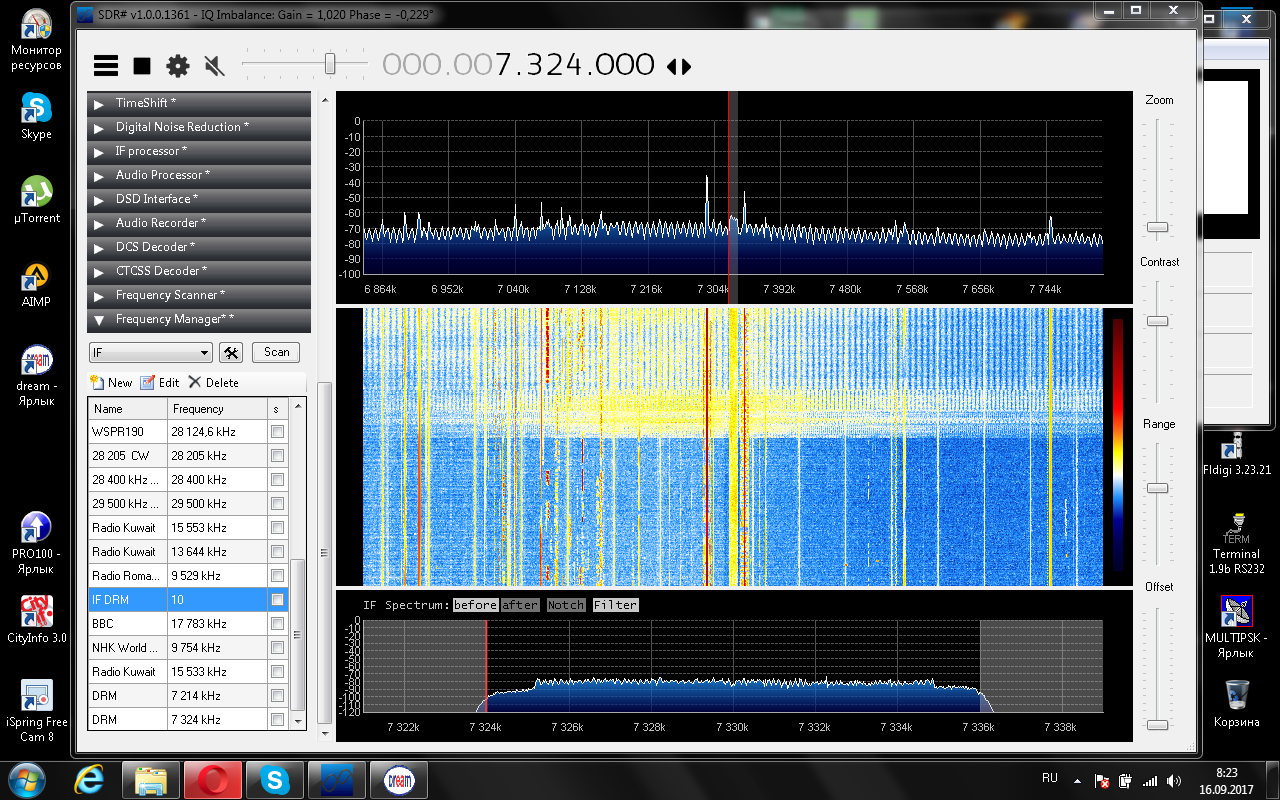Stop the radio with the stop button

[x=142, y=66]
